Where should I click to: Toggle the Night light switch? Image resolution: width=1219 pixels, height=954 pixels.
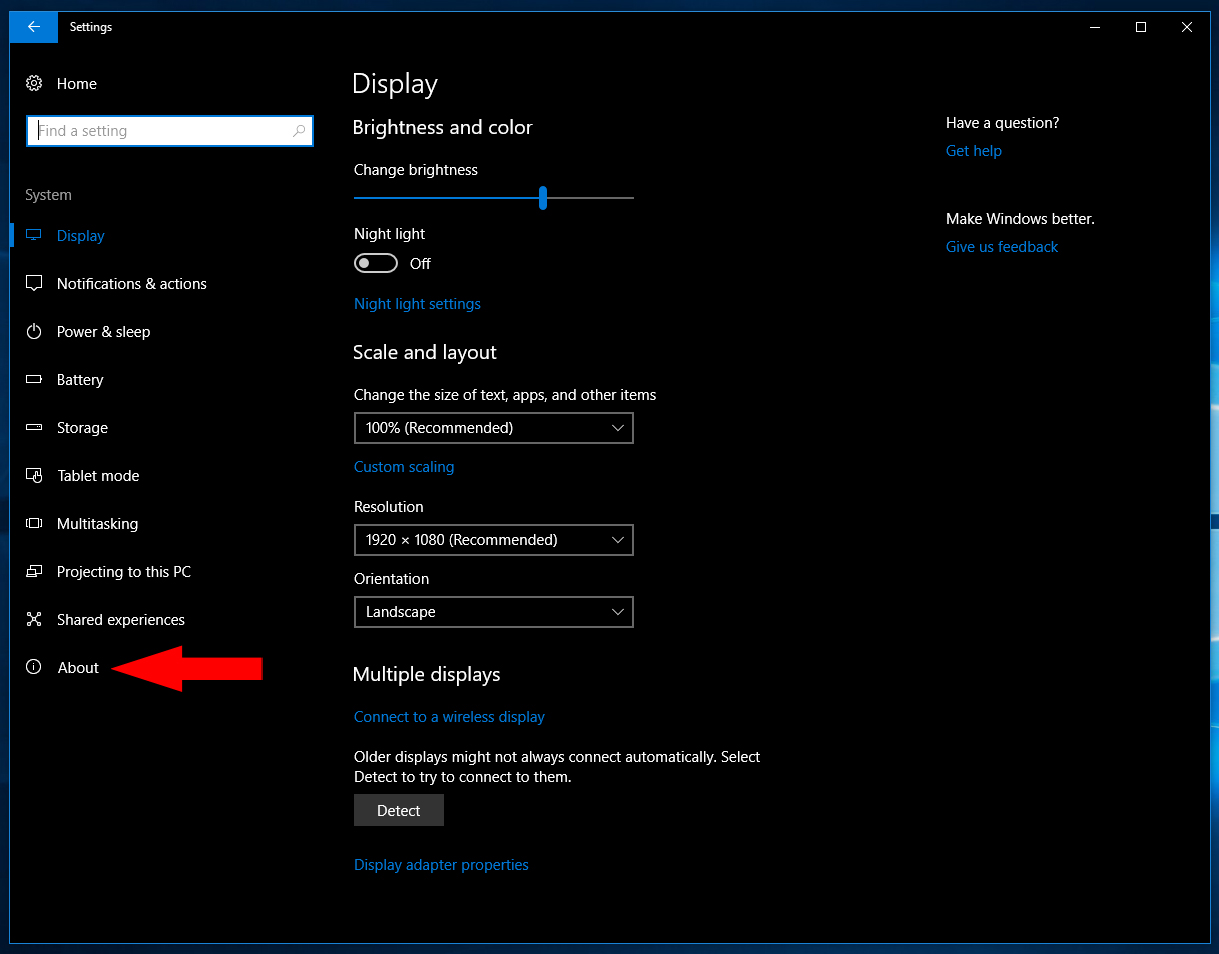[375, 262]
